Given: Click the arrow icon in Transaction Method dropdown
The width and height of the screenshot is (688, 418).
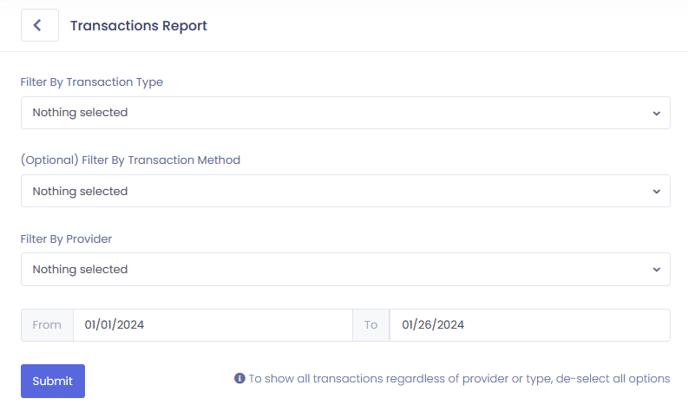Looking at the screenshot, I should [x=656, y=191].
